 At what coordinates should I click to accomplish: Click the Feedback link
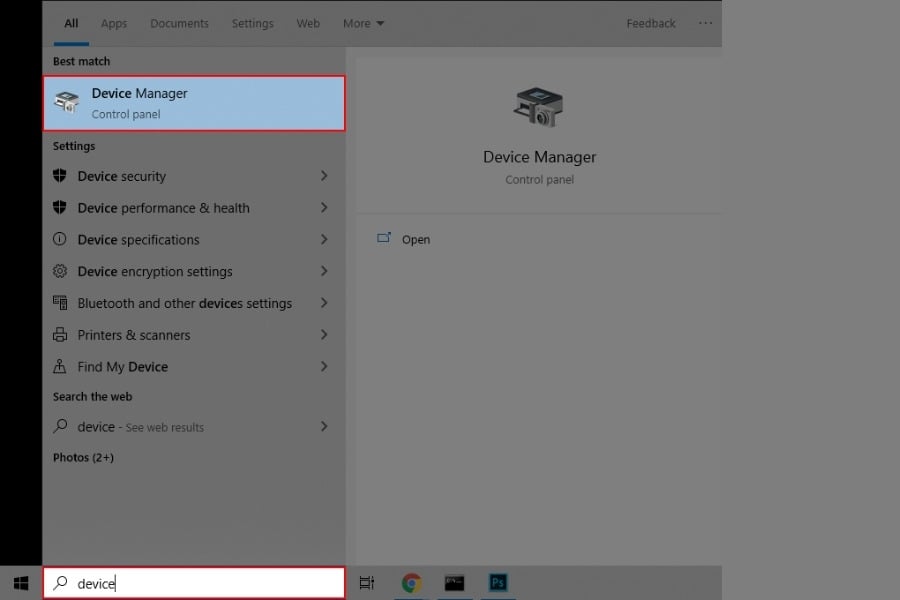coord(651,23)
